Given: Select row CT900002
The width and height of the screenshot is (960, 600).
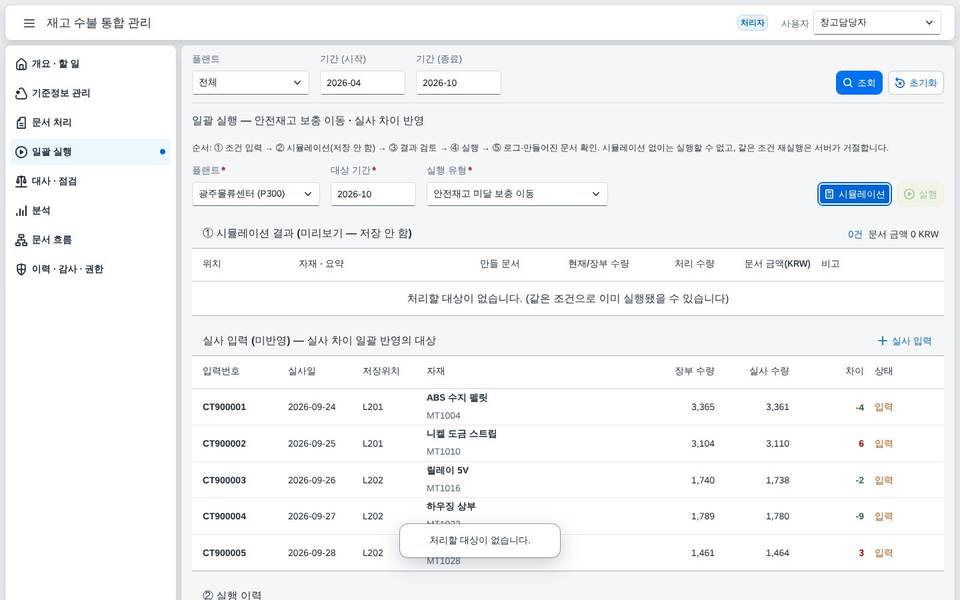Looking at the screenshot, I should coord(568,443).
